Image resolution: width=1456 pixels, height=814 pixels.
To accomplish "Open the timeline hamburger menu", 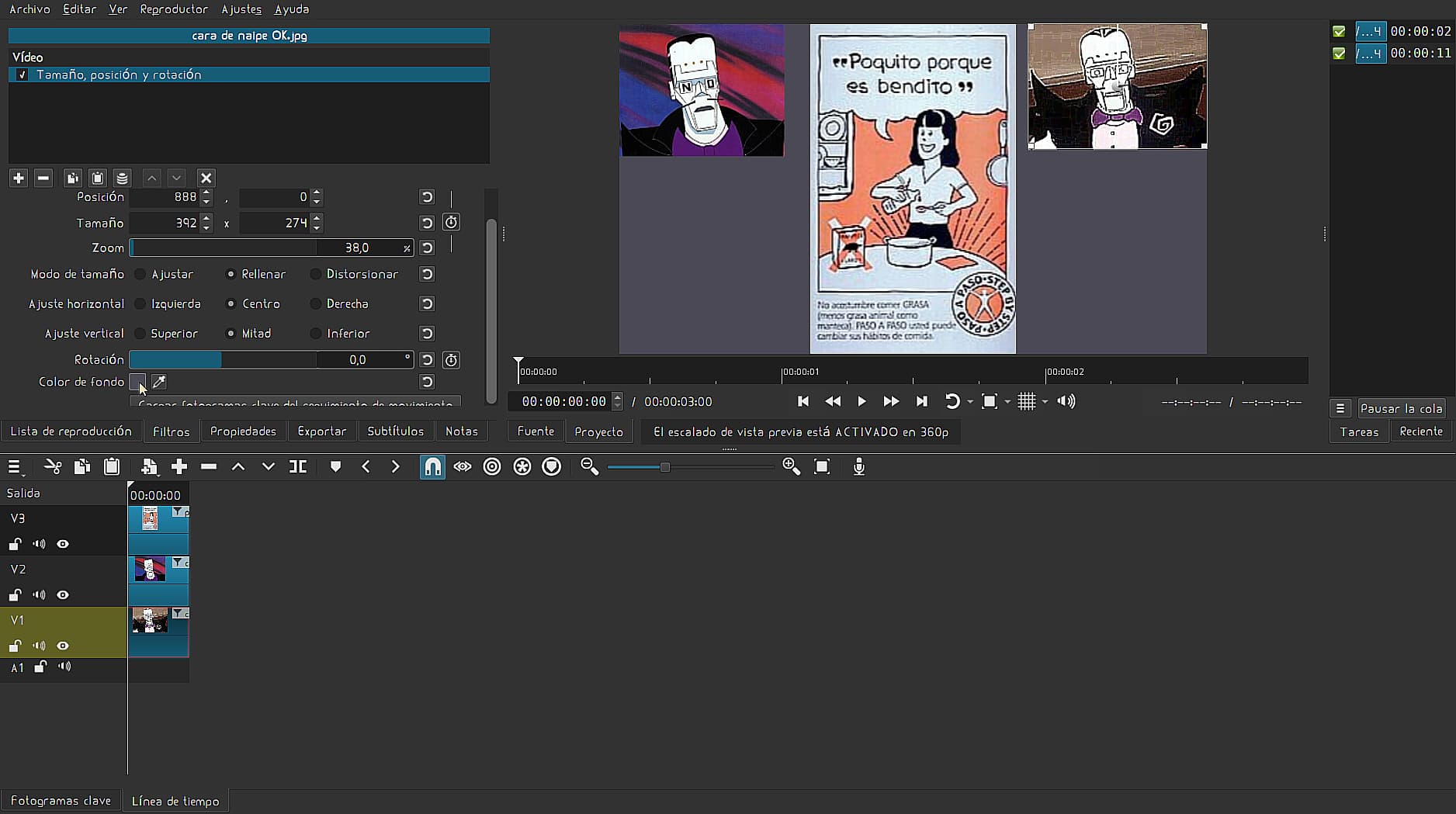I will click(x=14, y=466).
